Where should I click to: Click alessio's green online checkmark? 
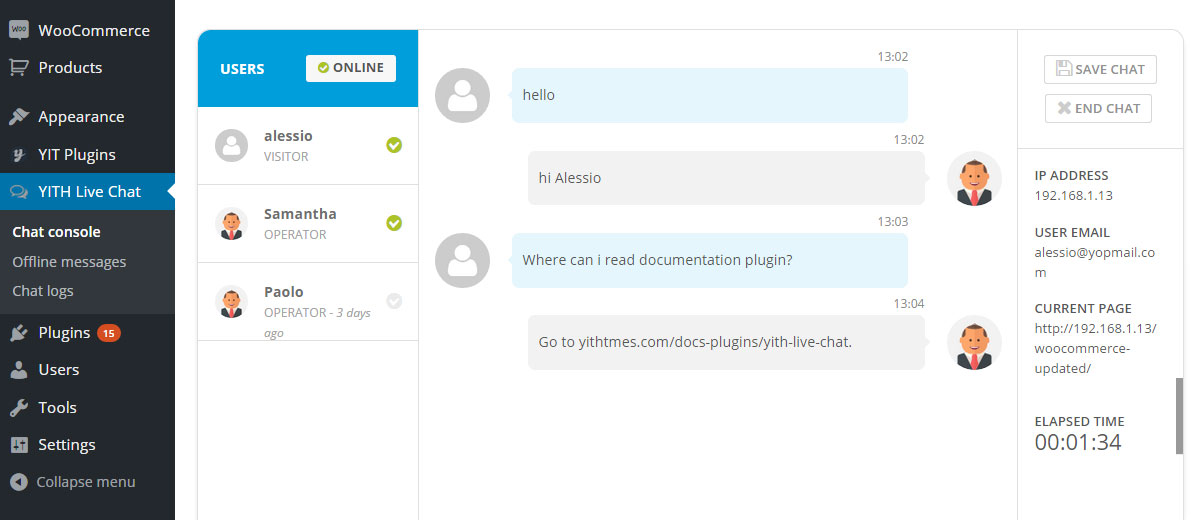coord(394,145)
